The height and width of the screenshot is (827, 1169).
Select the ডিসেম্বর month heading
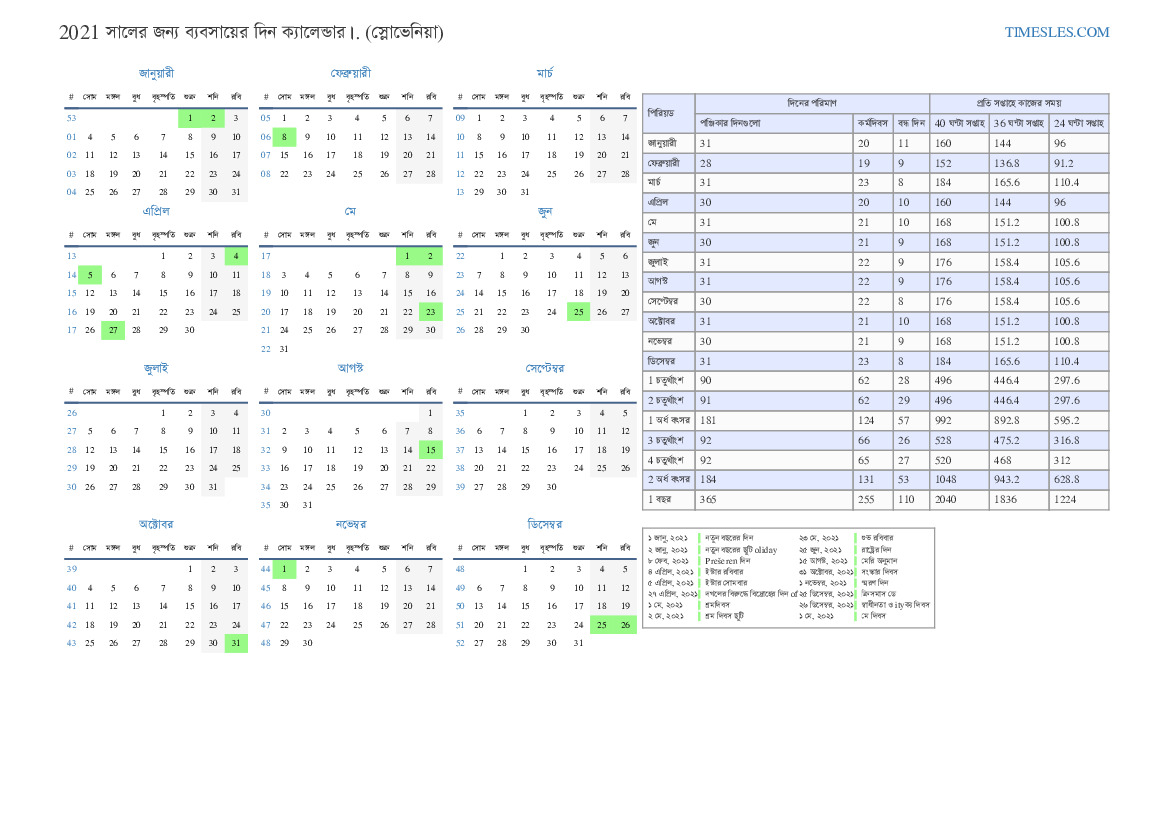545,524
